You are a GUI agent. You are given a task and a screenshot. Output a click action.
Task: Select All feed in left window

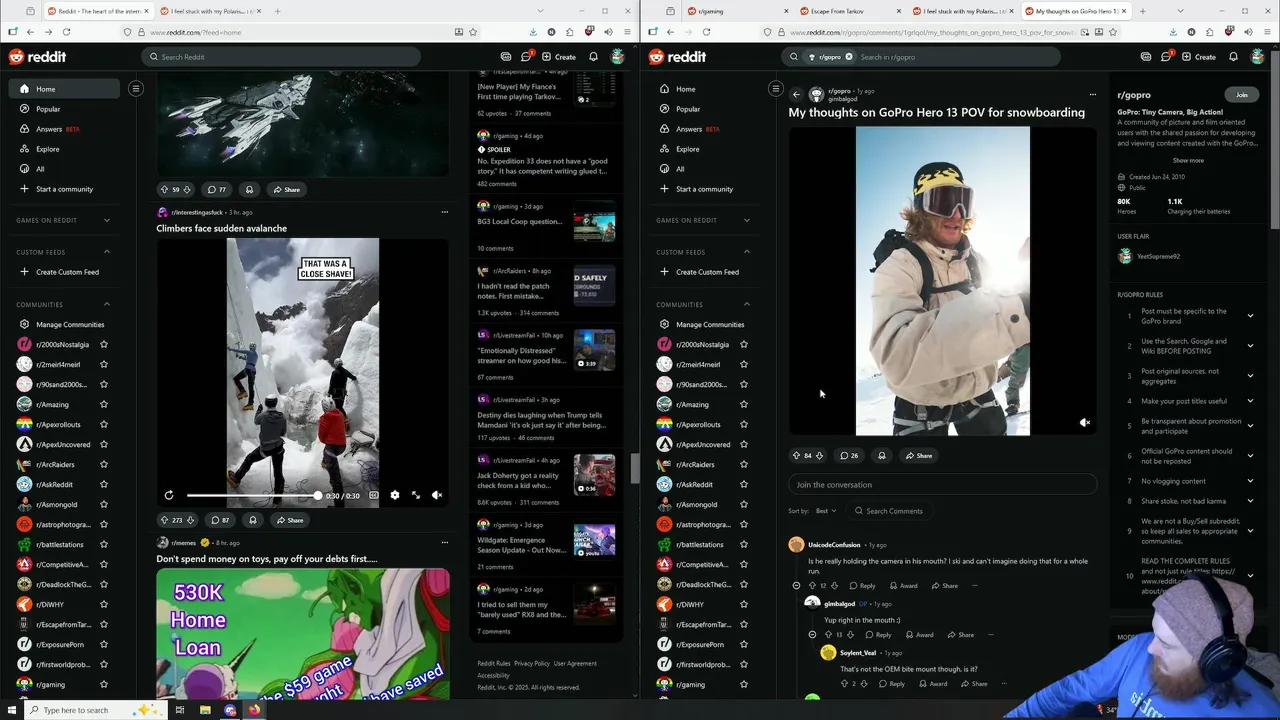pyautogui.click(x=65, y=169)
